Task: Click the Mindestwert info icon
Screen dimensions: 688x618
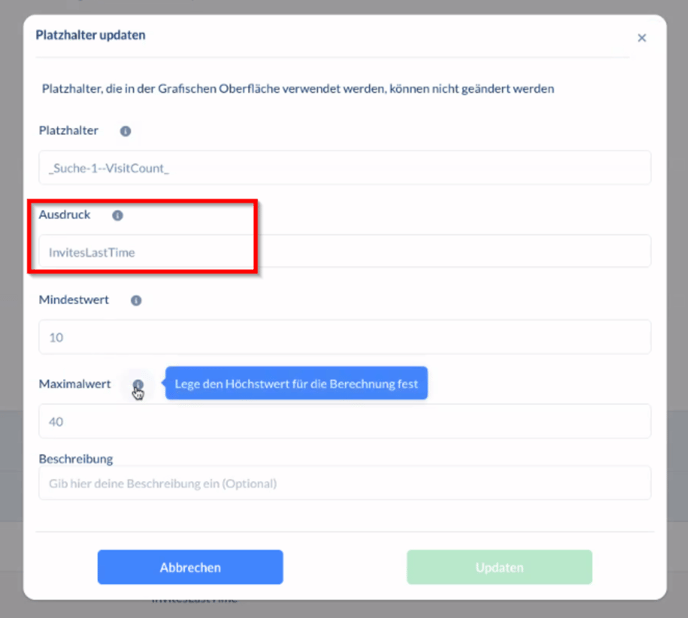Action: [x=136, y=300]
